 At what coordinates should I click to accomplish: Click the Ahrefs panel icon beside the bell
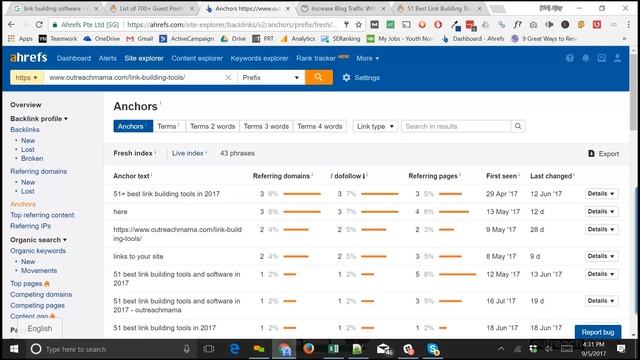[x=602, y=58]
